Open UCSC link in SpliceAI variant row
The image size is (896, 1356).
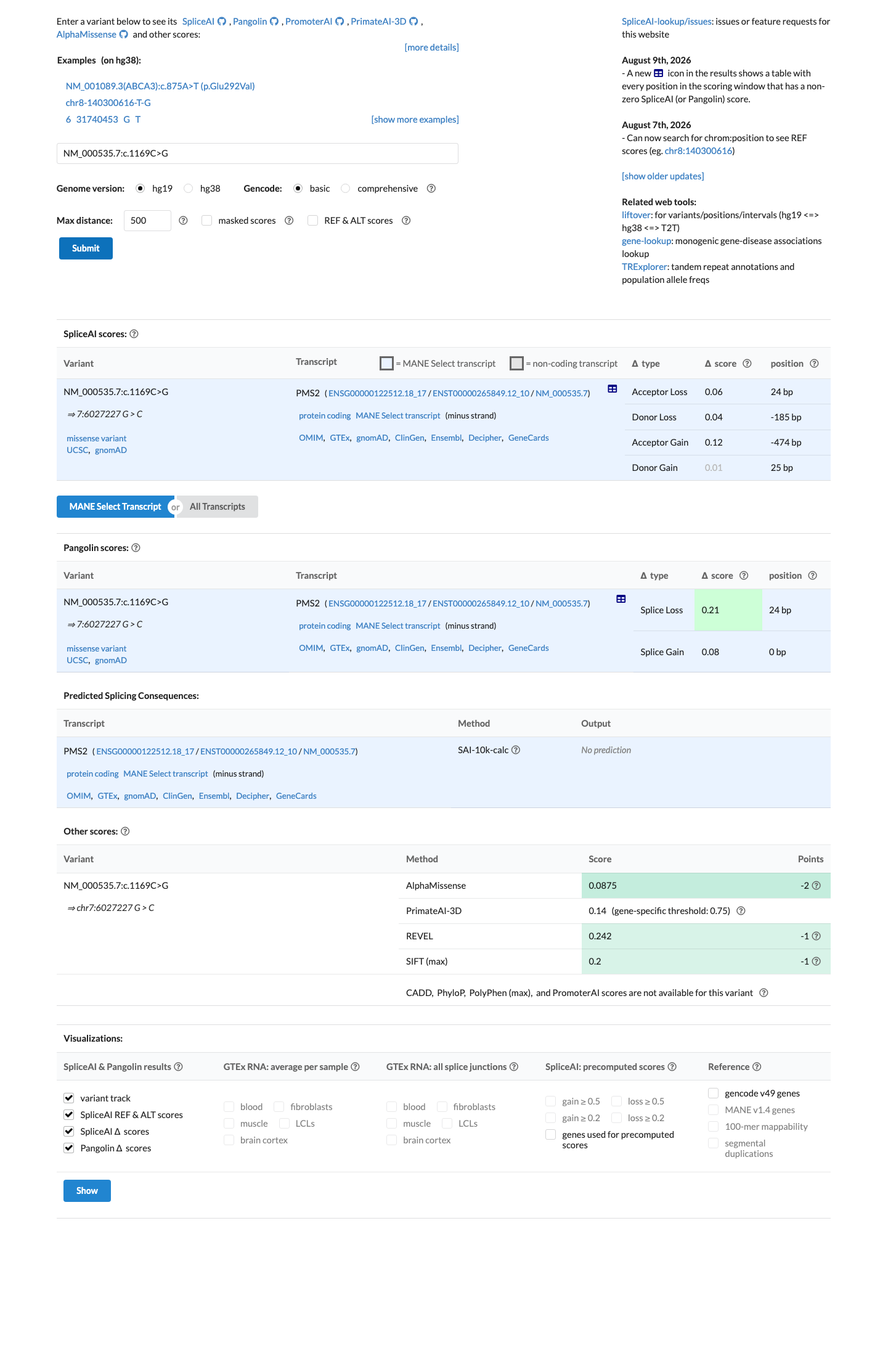(78, 451)
